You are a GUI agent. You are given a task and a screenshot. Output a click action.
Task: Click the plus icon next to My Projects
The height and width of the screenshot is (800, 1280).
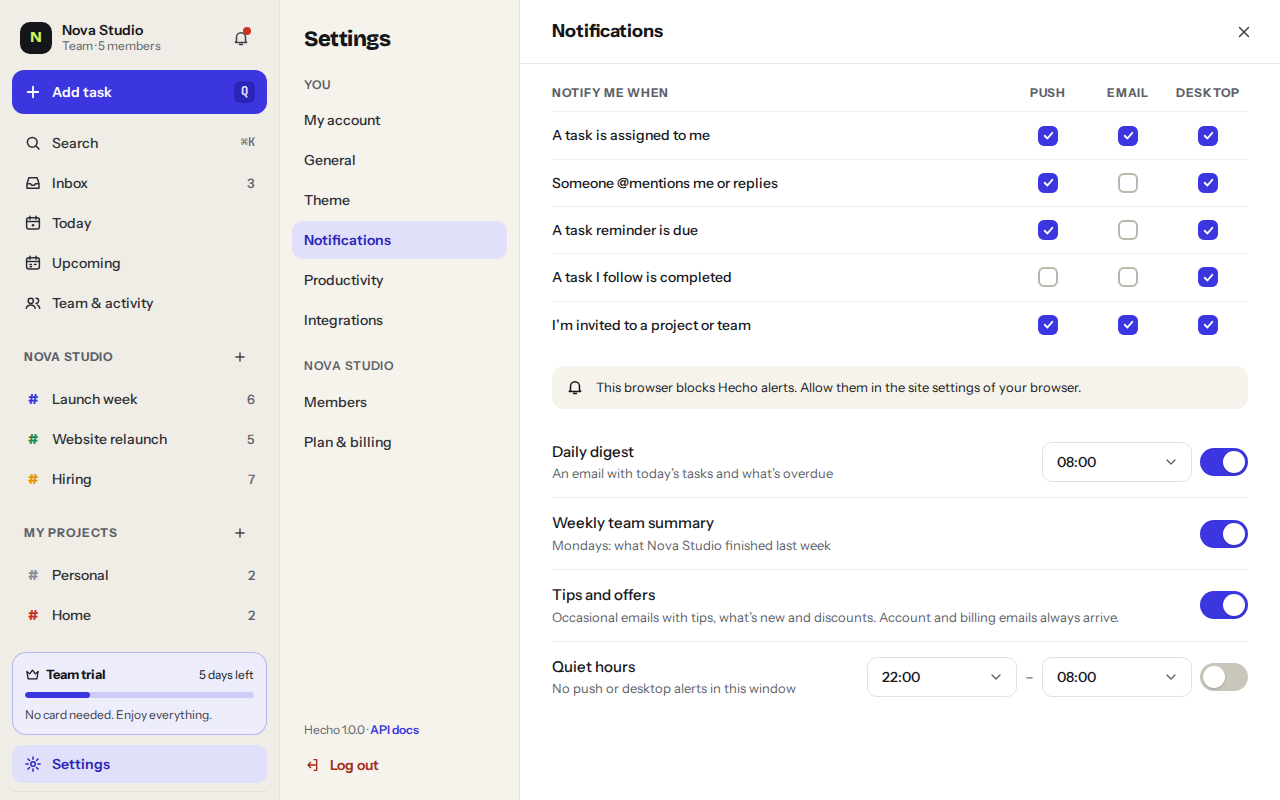[x=240, y=533]
